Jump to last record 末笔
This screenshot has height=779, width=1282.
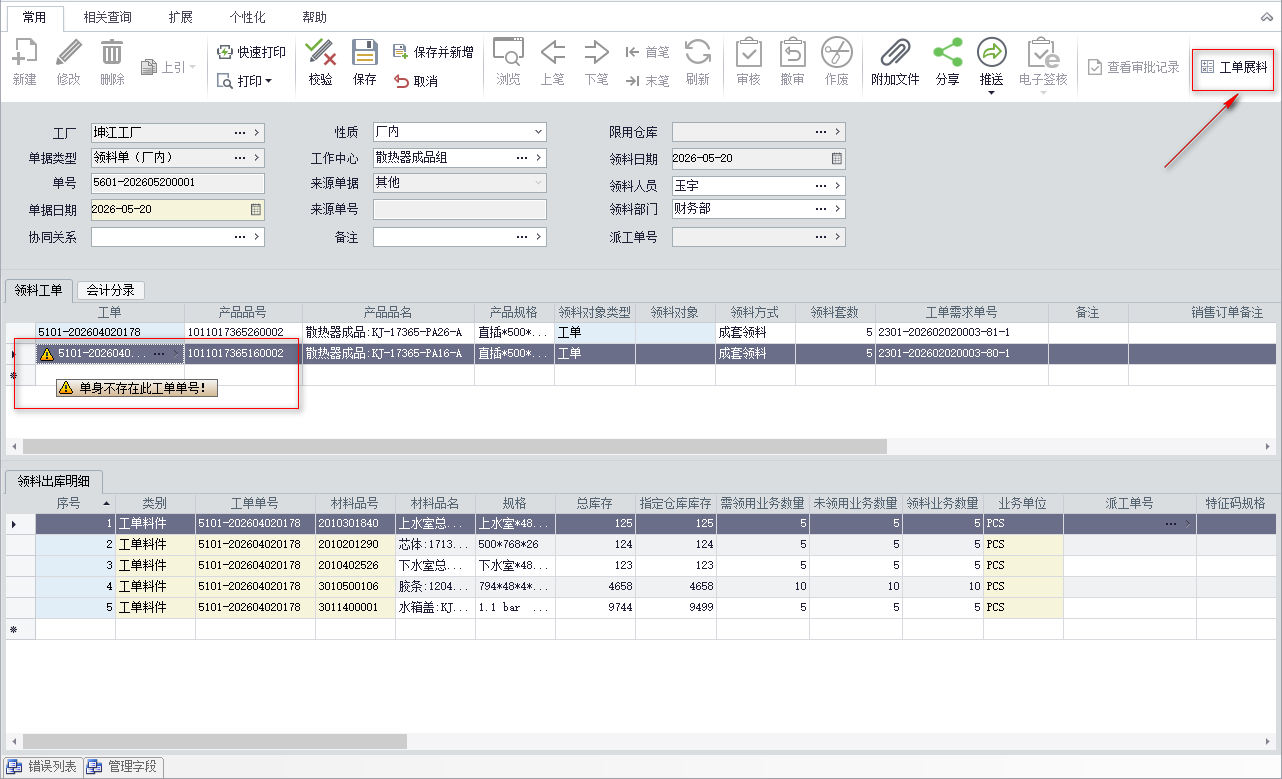point(647,81)
